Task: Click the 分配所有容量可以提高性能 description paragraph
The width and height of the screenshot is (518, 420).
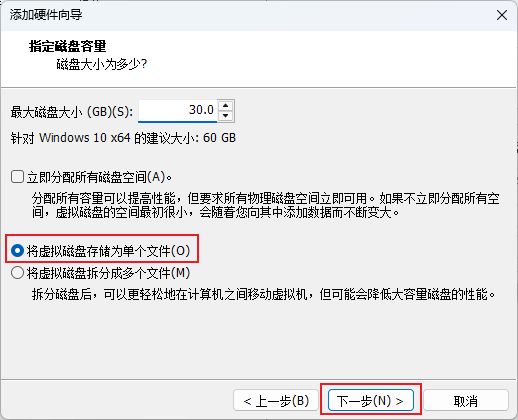Action: tap(266, 205)
